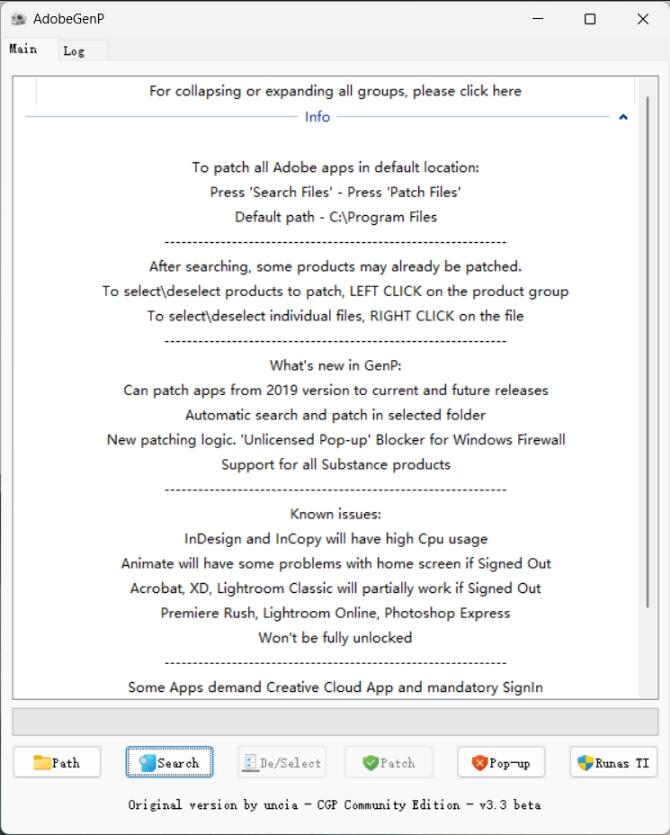
Task: Click the red shield Pop-up blocker button
Action: (501, 763)
